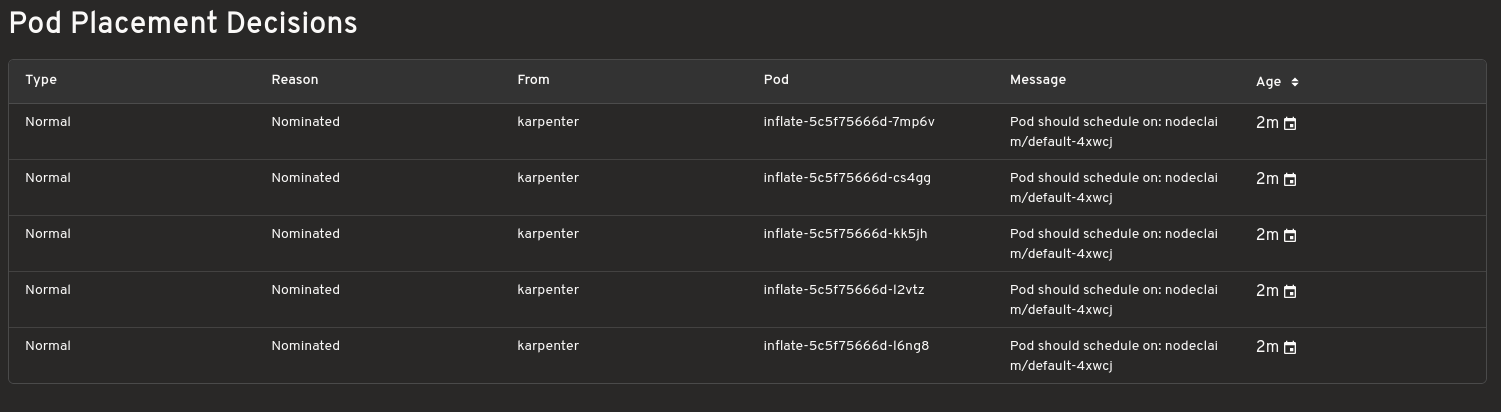Screen dimensions: 1501x412
Task: Click the From column header
Action: 533,80
